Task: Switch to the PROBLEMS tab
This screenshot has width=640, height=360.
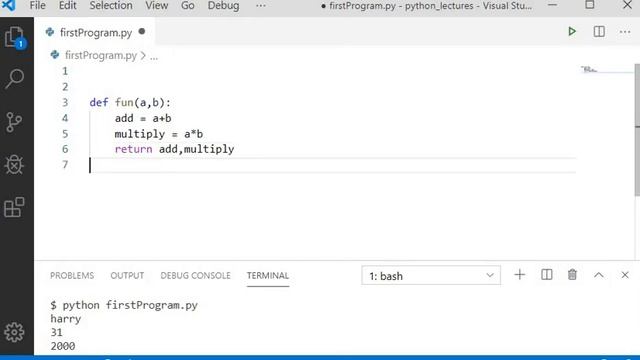Action: click(x=72, y=276)
